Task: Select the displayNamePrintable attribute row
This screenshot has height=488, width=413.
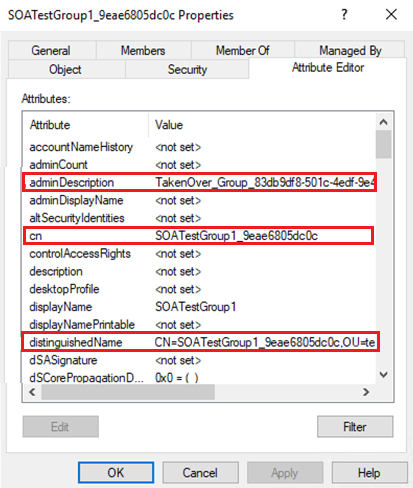Action: pyautogui.click(x=199, y=325)
